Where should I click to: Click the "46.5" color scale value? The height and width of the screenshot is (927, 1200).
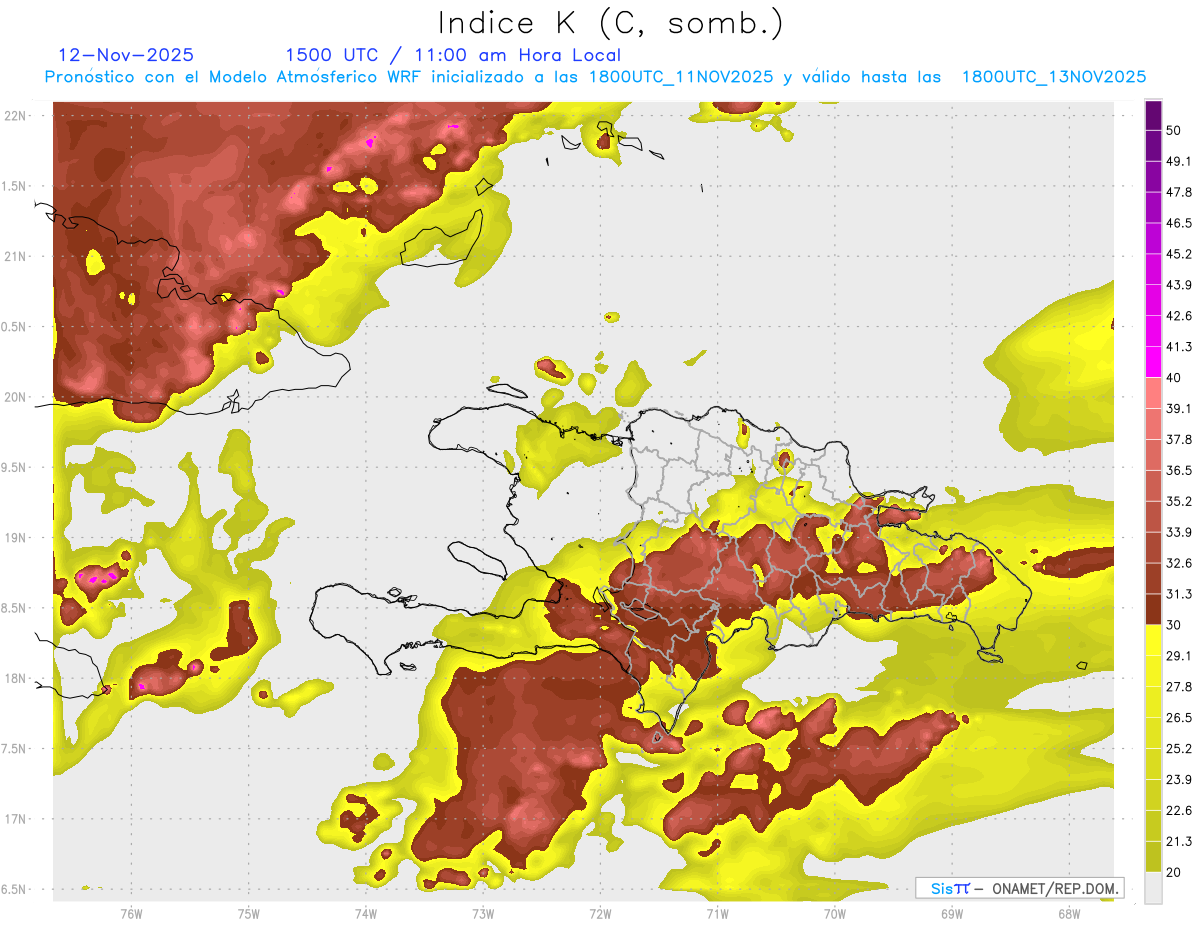(1179, 224)
